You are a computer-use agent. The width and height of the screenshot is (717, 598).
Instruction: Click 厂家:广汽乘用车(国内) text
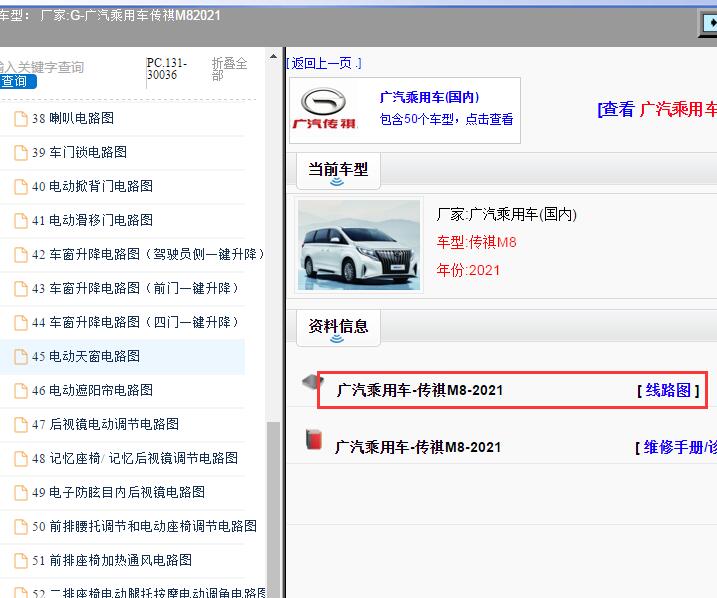[x=507, y=214]
